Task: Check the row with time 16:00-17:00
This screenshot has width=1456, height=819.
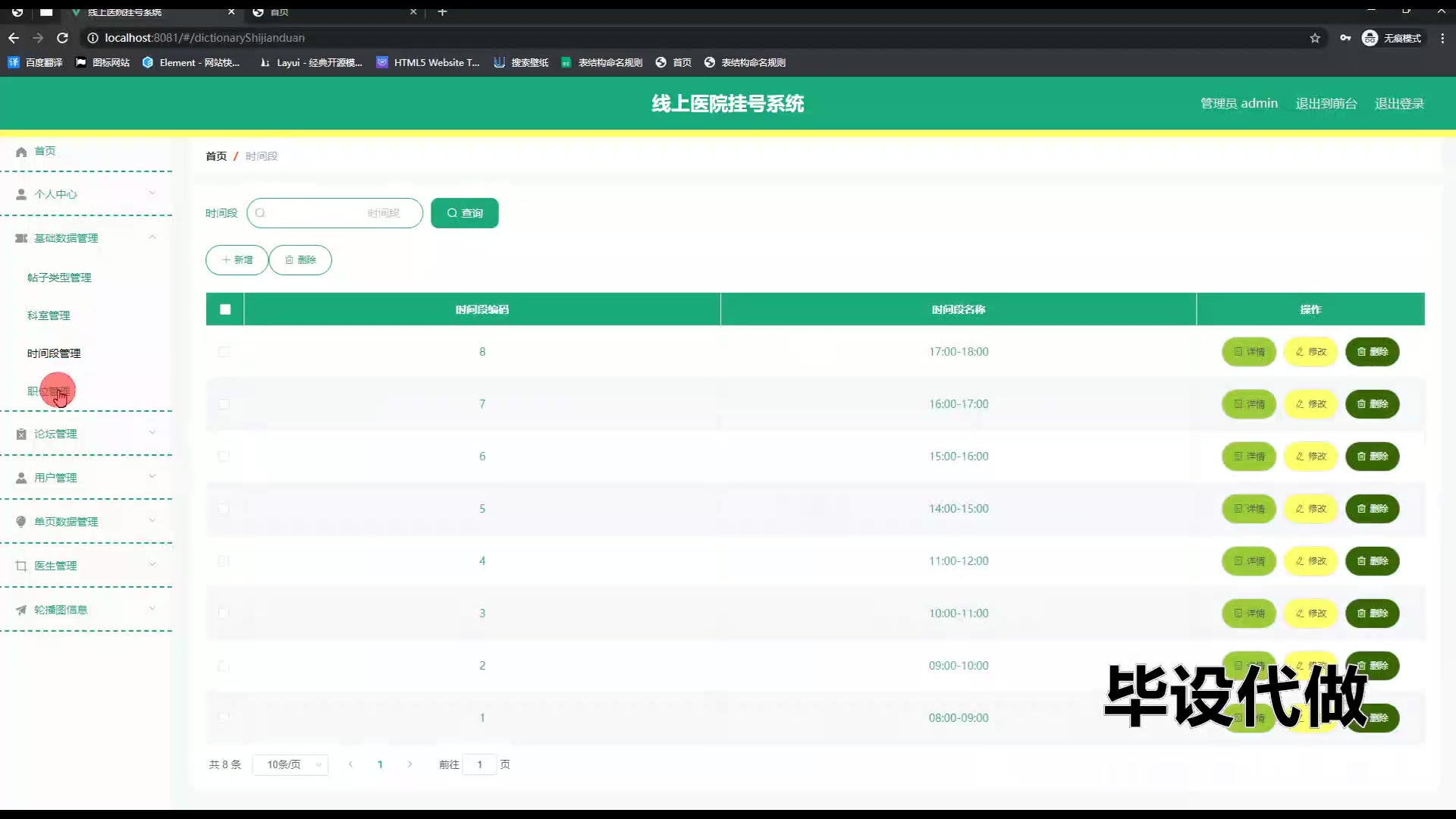Action: [x=224, y=404]
